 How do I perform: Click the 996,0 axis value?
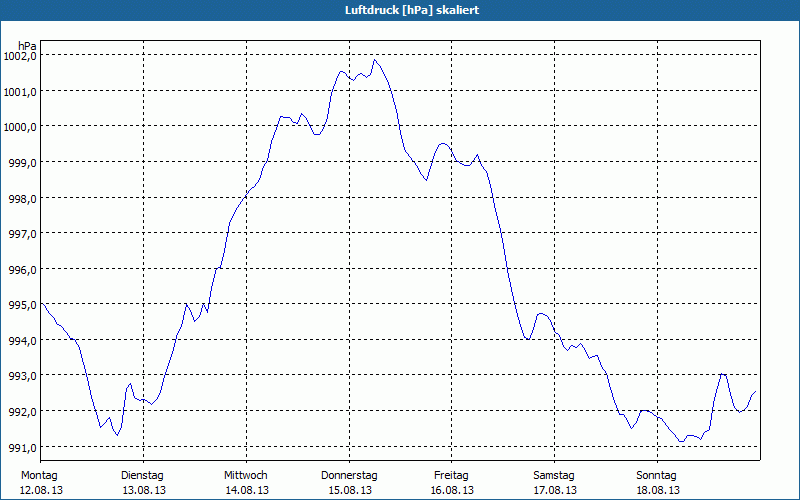[23, 269]
